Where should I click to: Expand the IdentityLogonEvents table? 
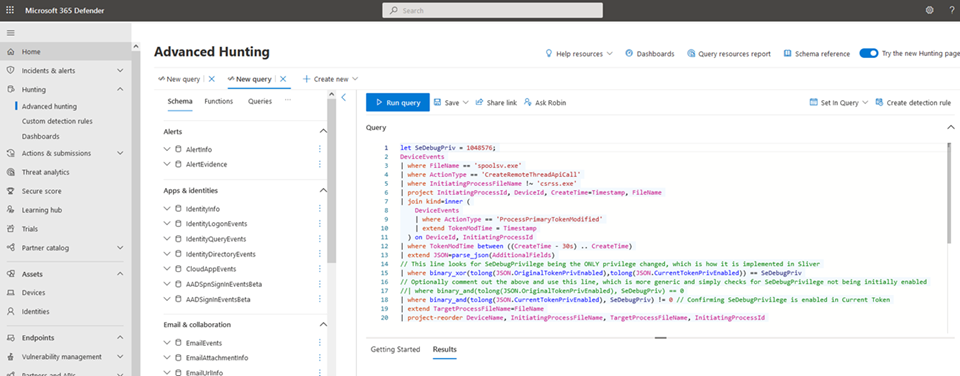pos(167,224)
